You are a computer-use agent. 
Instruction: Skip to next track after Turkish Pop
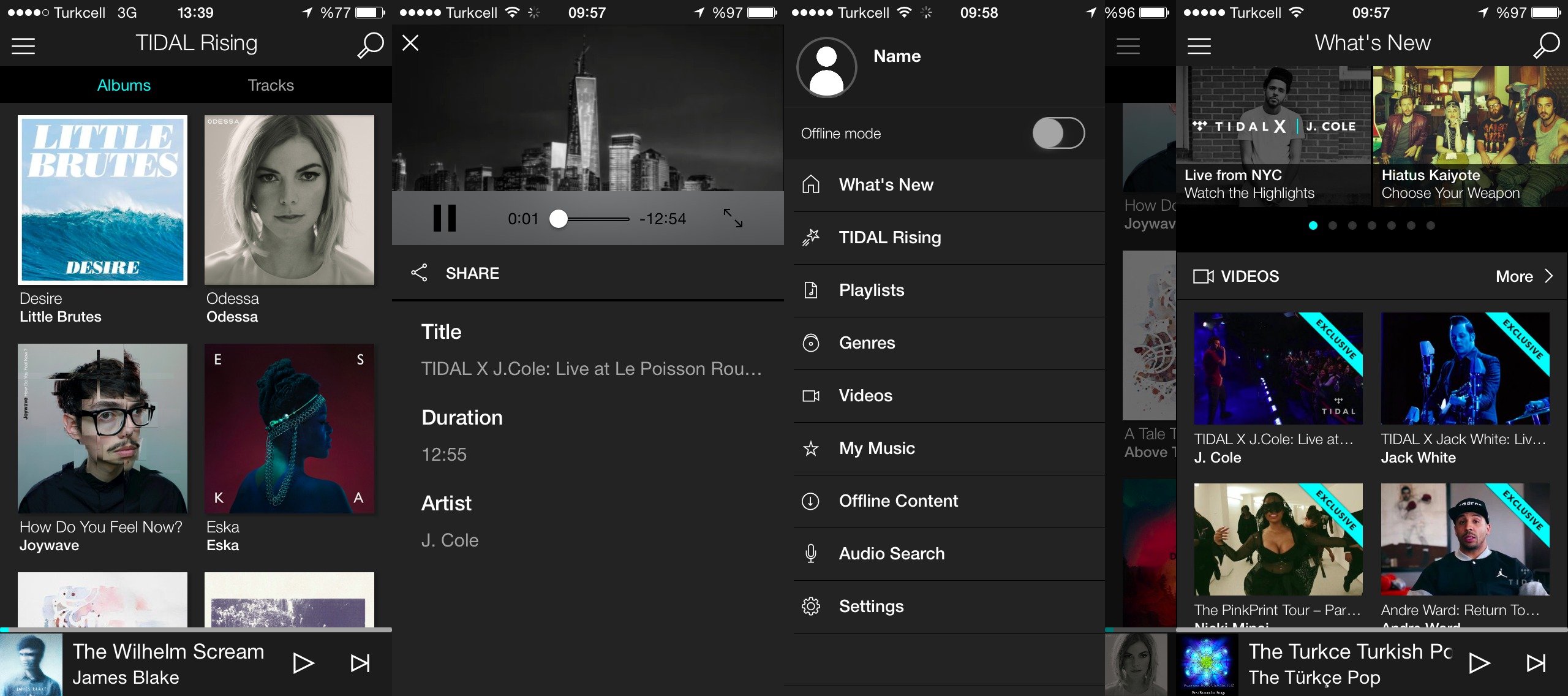[x=1535, y=663]
